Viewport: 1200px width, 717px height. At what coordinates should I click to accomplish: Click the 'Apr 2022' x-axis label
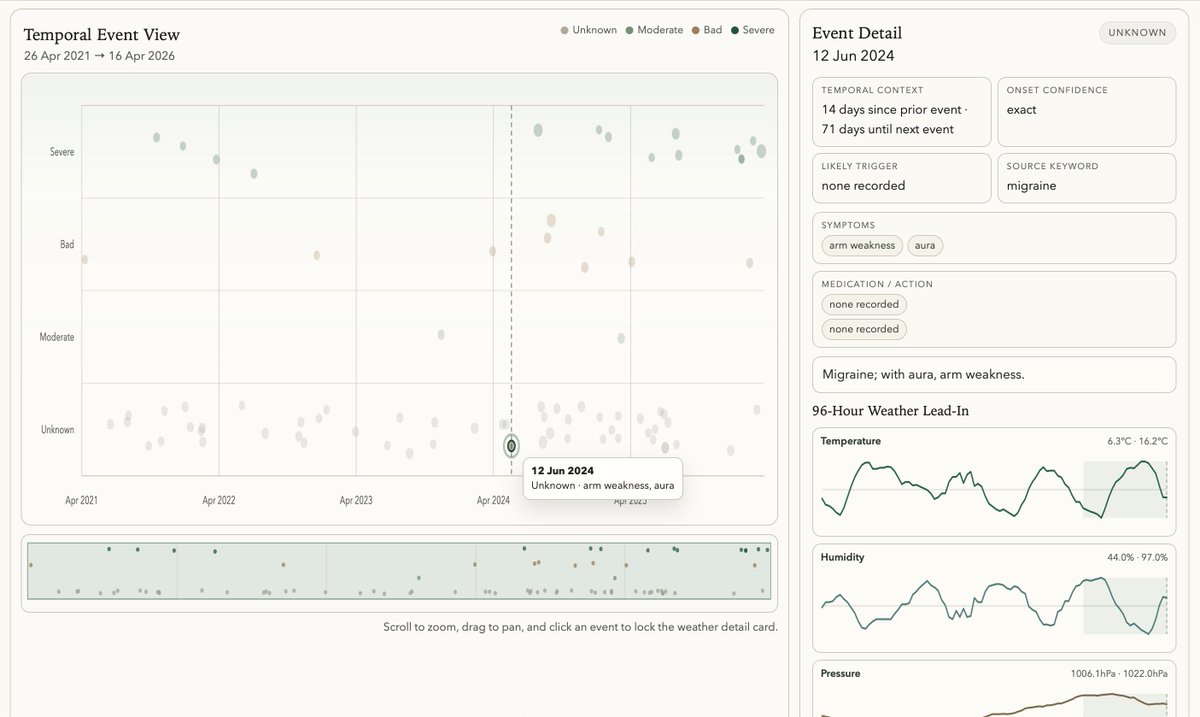(219, 500)
